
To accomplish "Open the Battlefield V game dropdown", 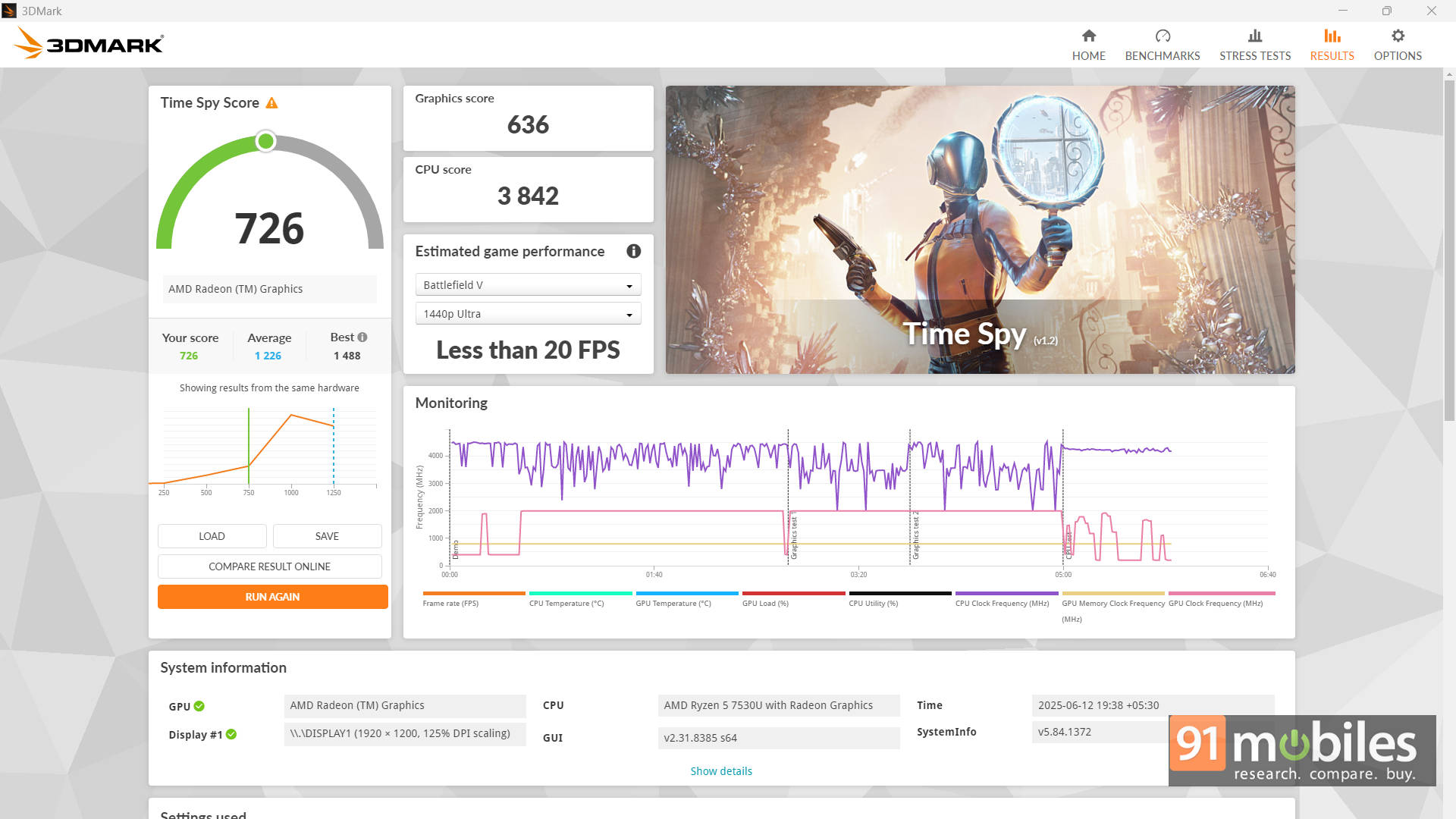I will pyautogui.click(x=528, y=285).
